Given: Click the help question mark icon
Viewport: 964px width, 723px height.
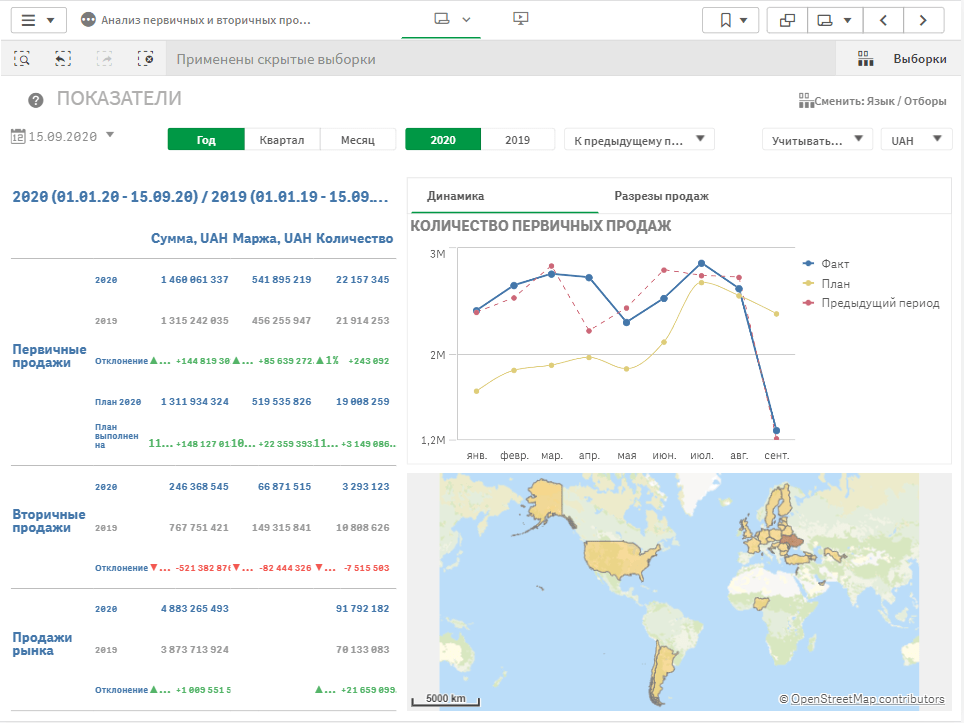Looking at the screenshot, I should [x=36, y=100].
